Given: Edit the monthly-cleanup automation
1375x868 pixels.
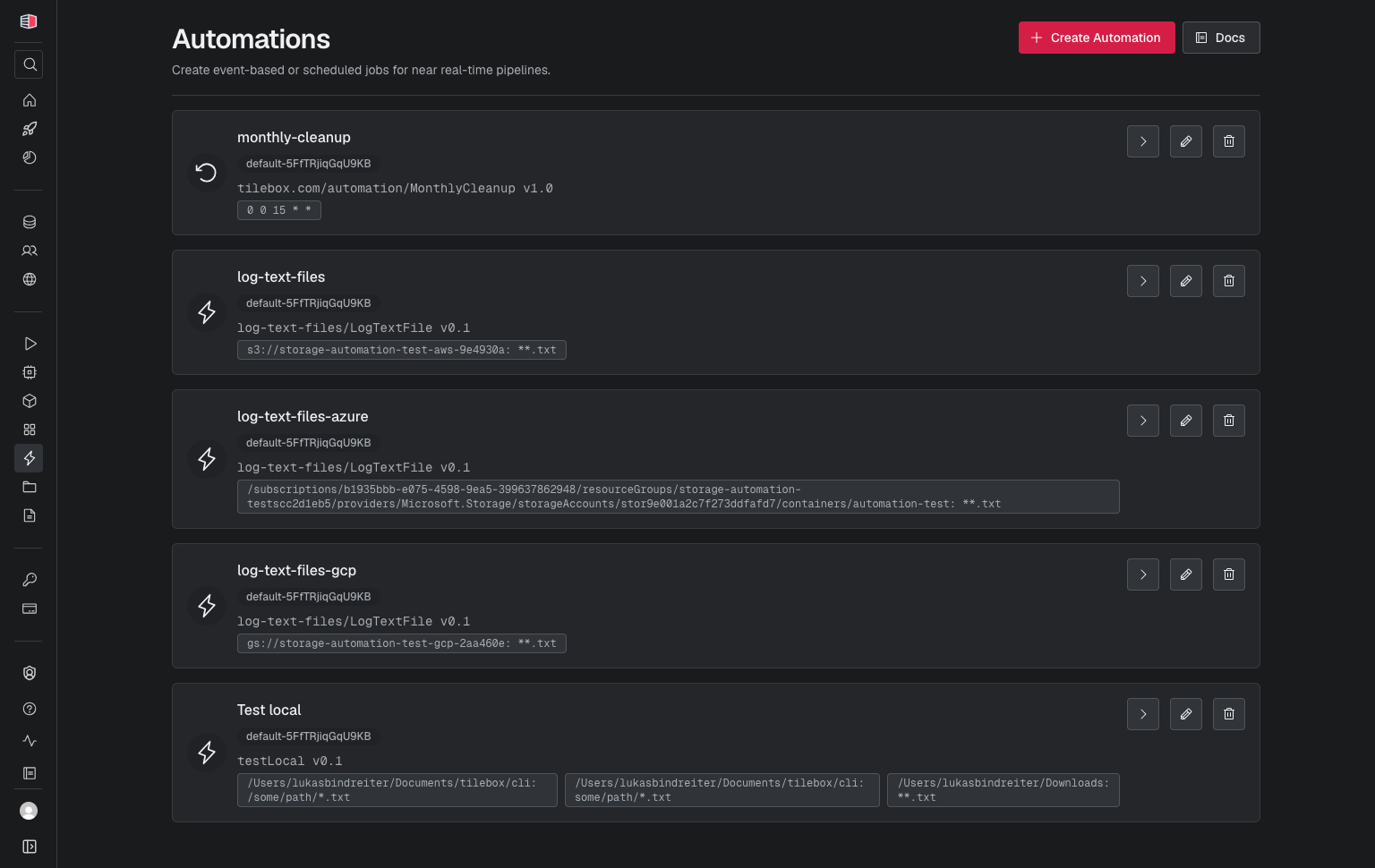Looking at the screenshot, I should point(1186,141).
